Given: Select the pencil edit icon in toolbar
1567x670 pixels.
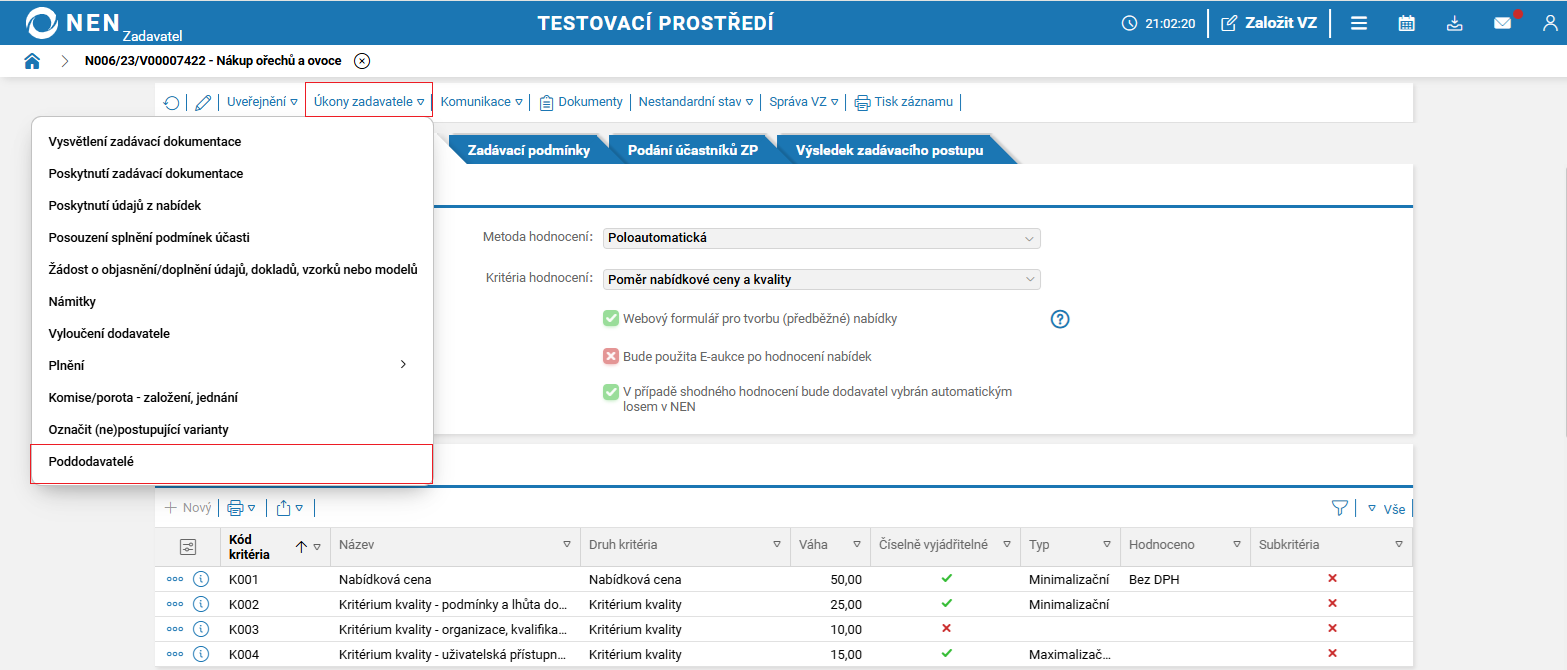Looking at the screenshot, I should (x=203, y=102).
